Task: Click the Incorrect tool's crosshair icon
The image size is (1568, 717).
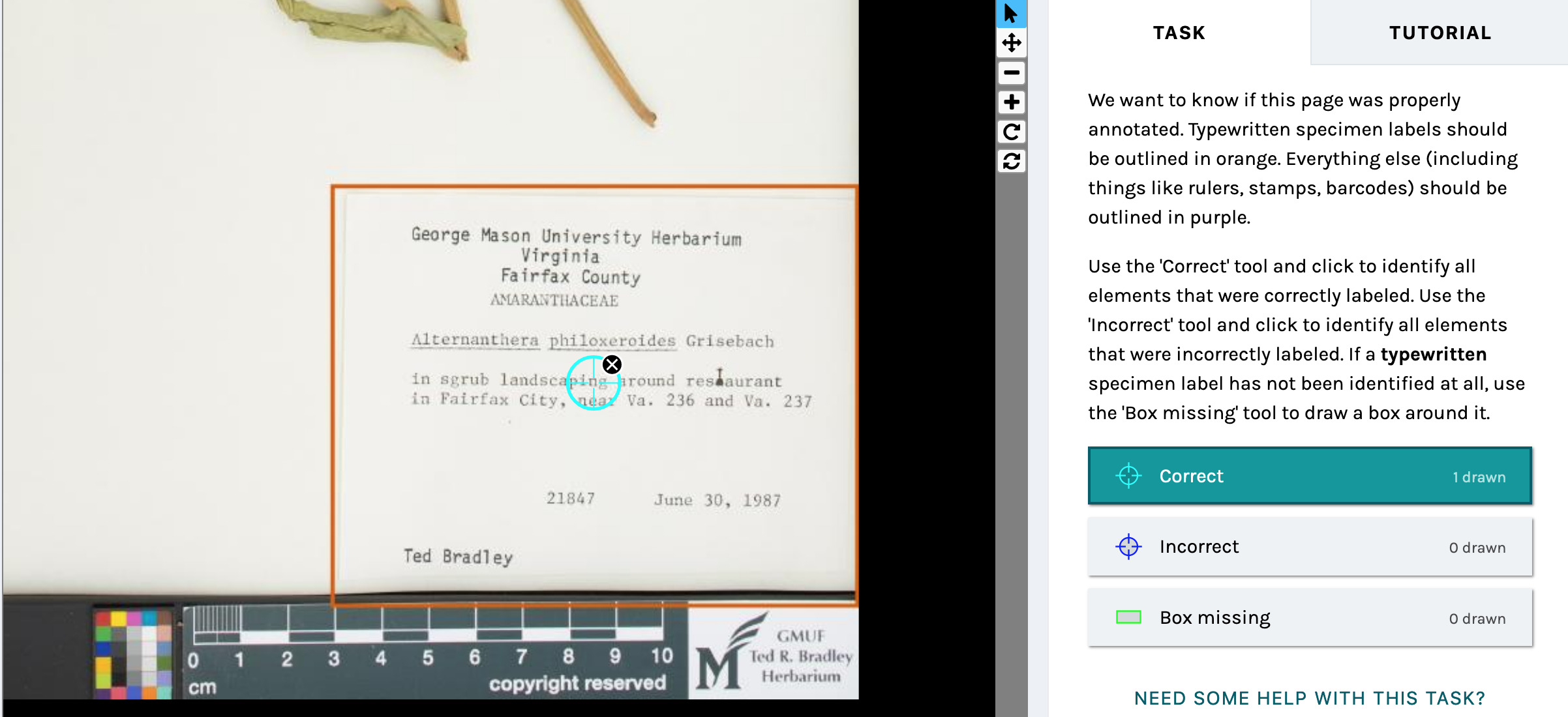Action: [x=1128, y=547]
